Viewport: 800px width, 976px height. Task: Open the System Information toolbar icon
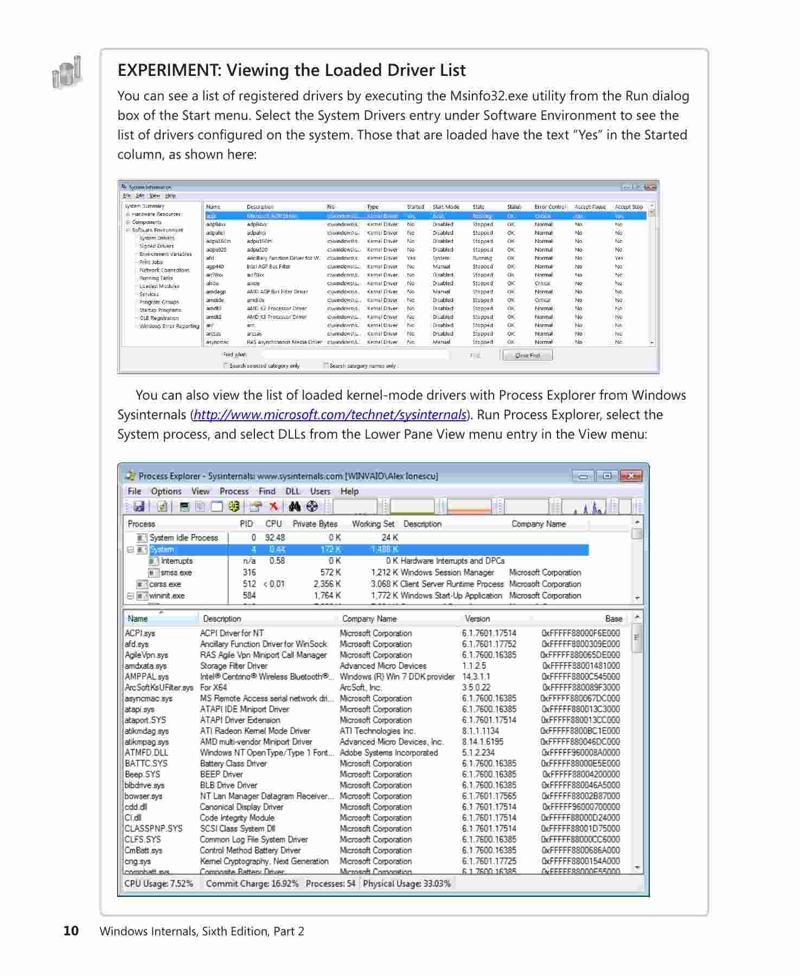tap(184, 507)
